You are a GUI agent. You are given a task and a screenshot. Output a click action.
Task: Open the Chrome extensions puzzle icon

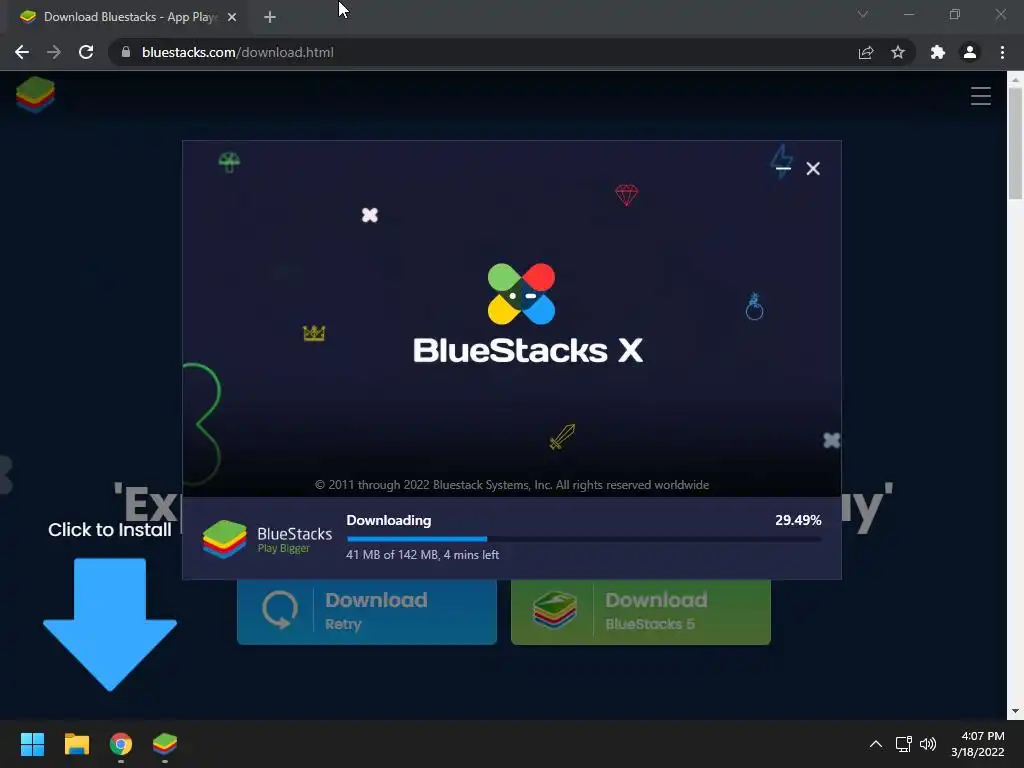[x=938, y=52]
